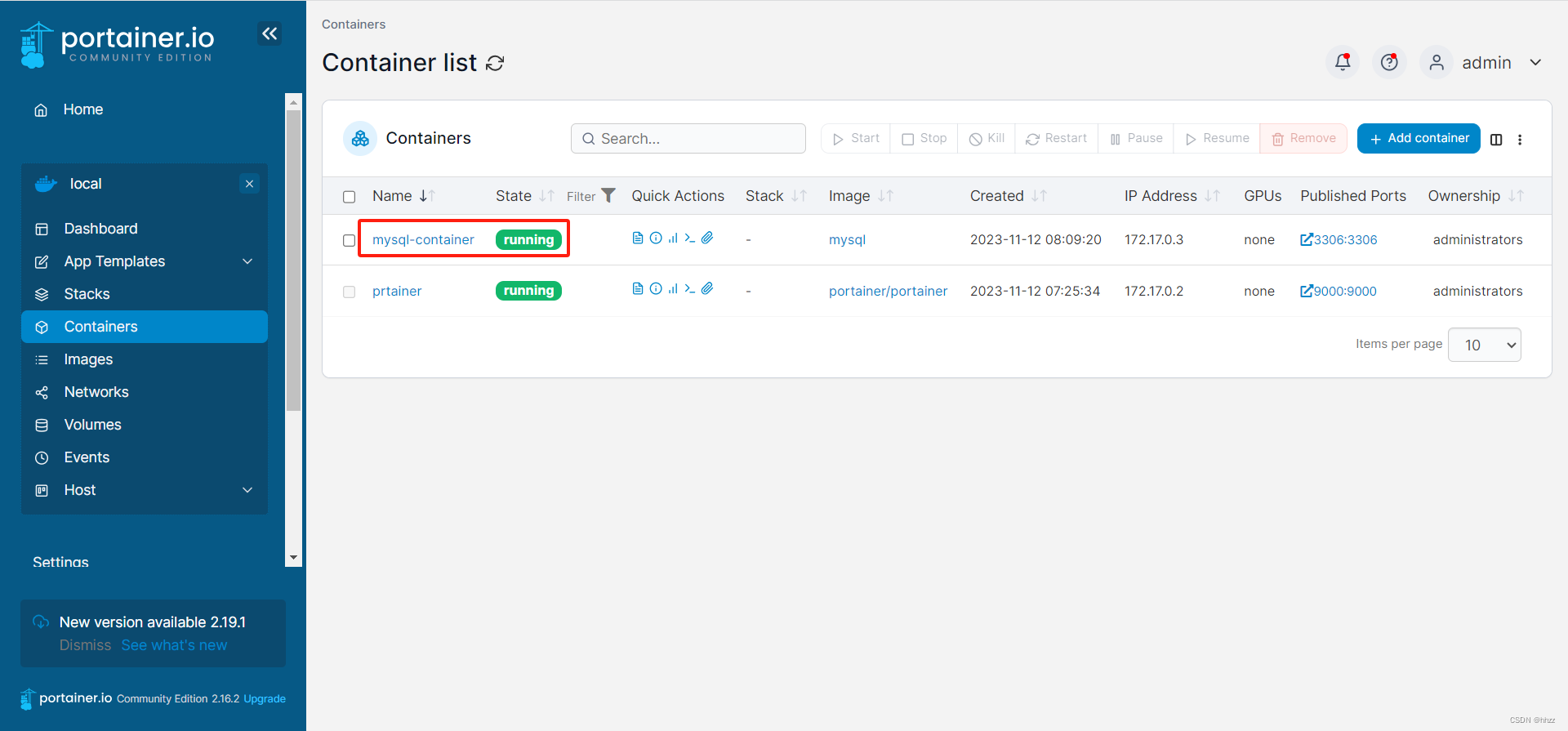Viewport: 1568px width, 731px height.
Task: Open stats for mysql-container
Action: (x=673, y=238)
